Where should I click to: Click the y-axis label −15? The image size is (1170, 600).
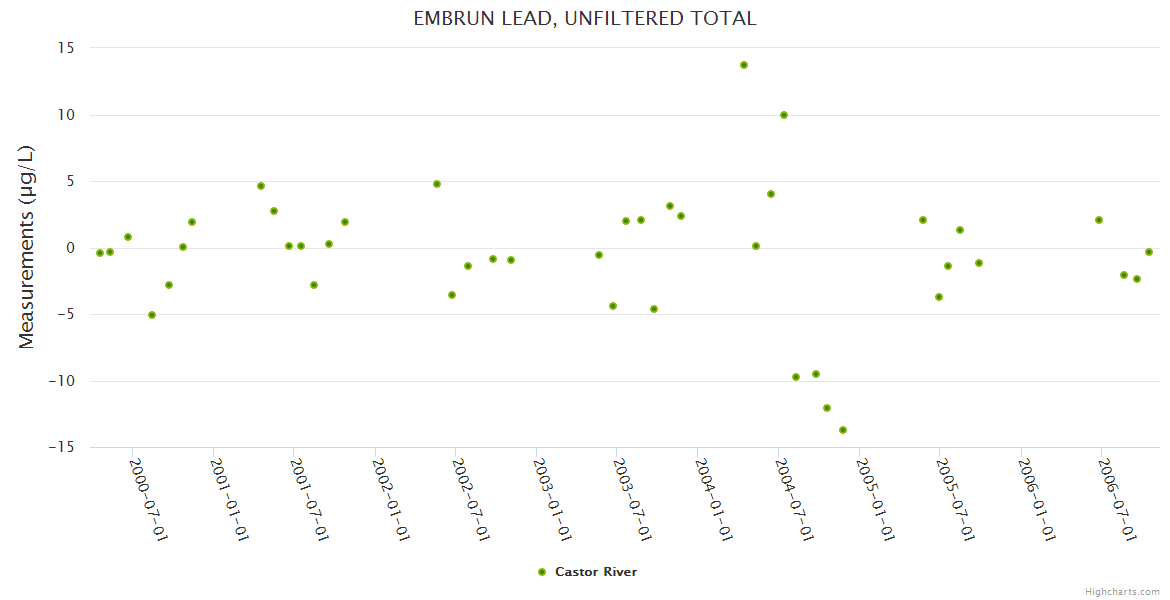pos(62,447)
